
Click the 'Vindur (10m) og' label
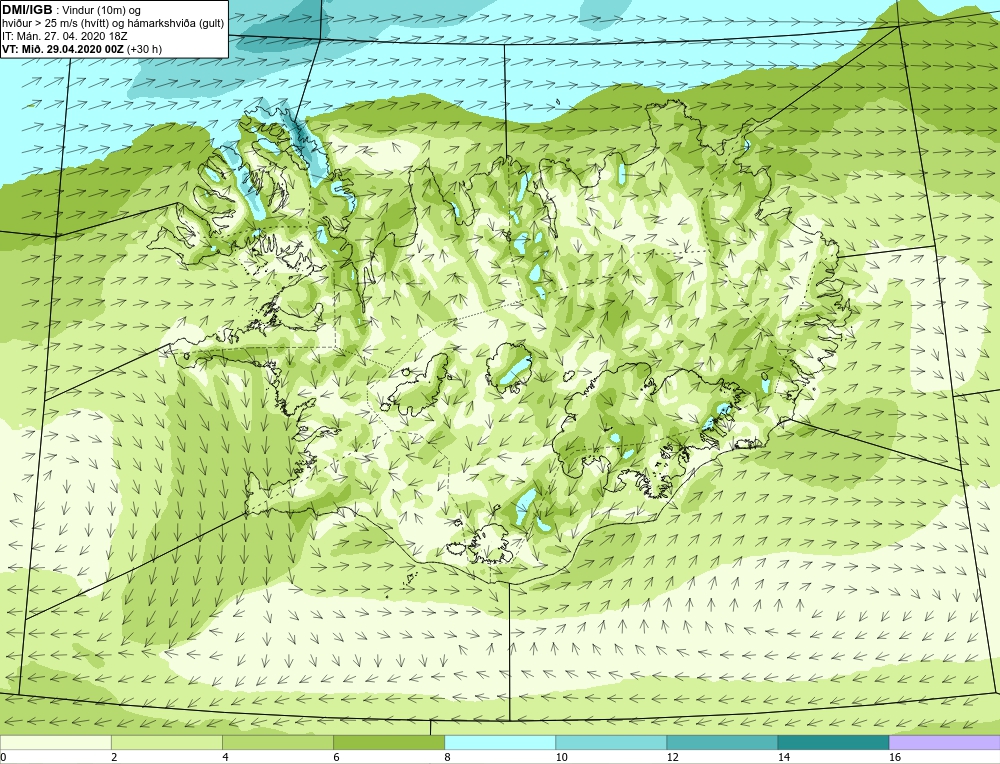(102, 10)
